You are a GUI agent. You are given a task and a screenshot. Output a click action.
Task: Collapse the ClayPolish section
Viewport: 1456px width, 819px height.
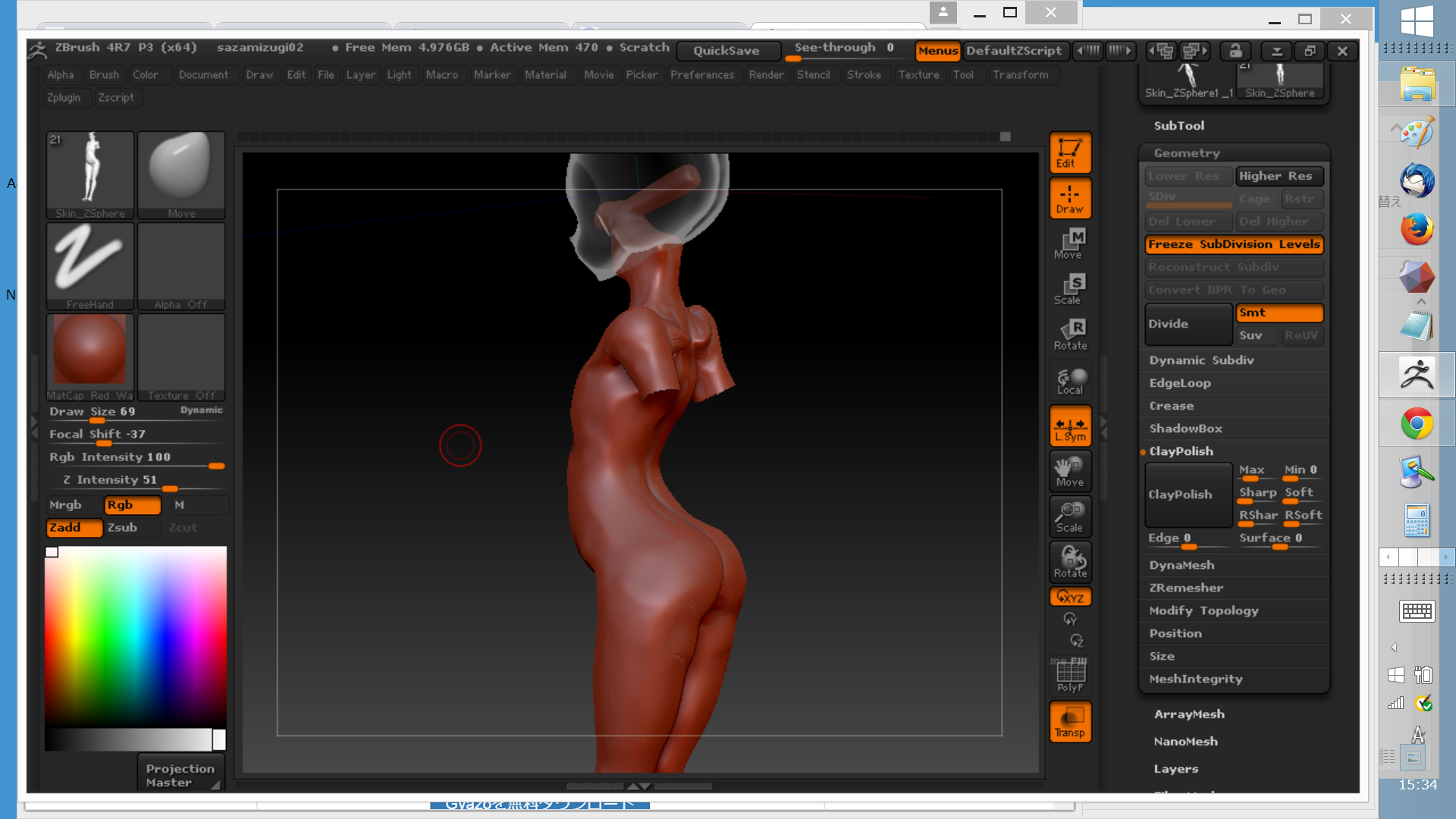(1181, 451)
